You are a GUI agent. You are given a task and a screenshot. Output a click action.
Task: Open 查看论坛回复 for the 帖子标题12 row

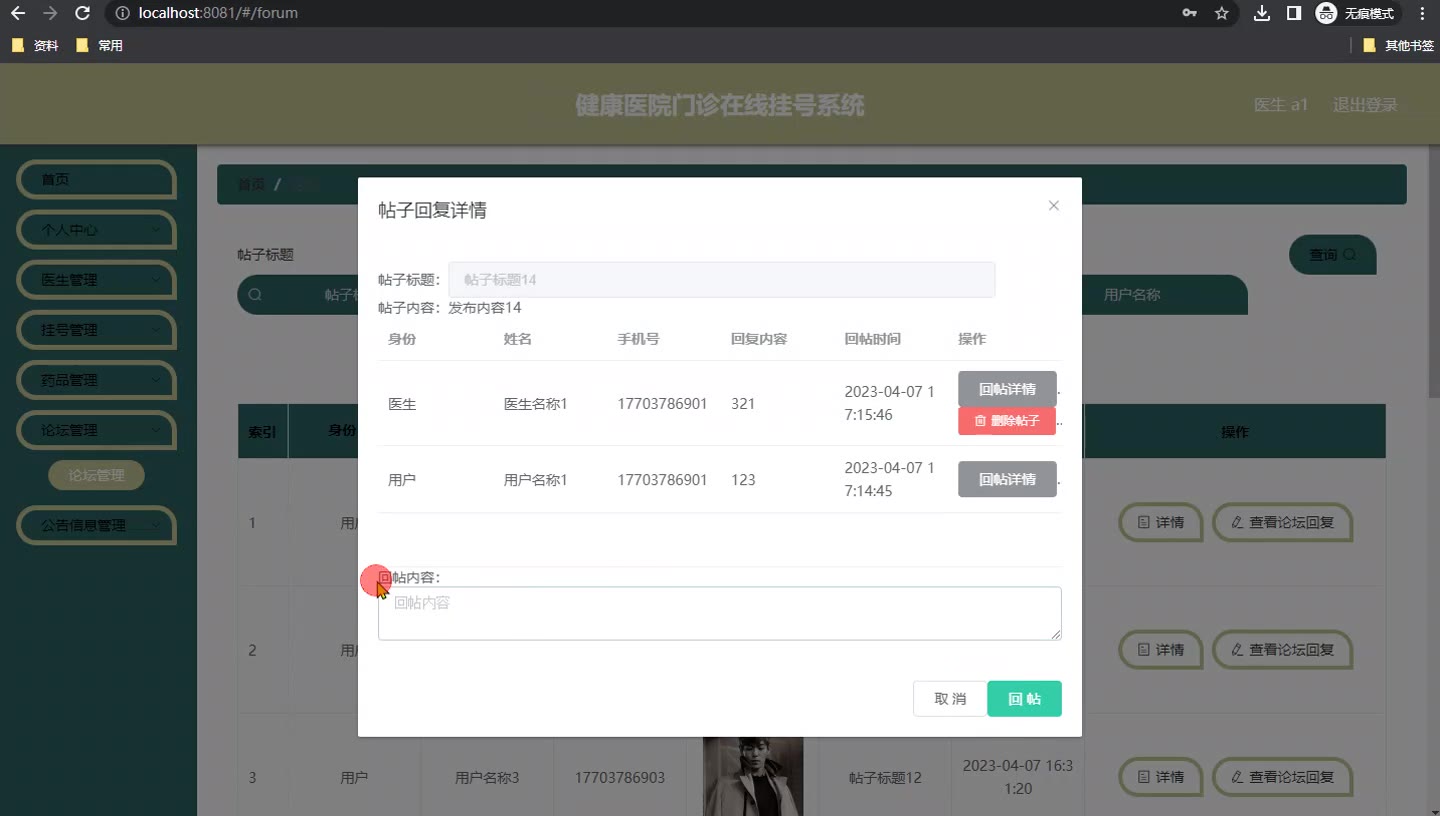[x=1282, y=777]
